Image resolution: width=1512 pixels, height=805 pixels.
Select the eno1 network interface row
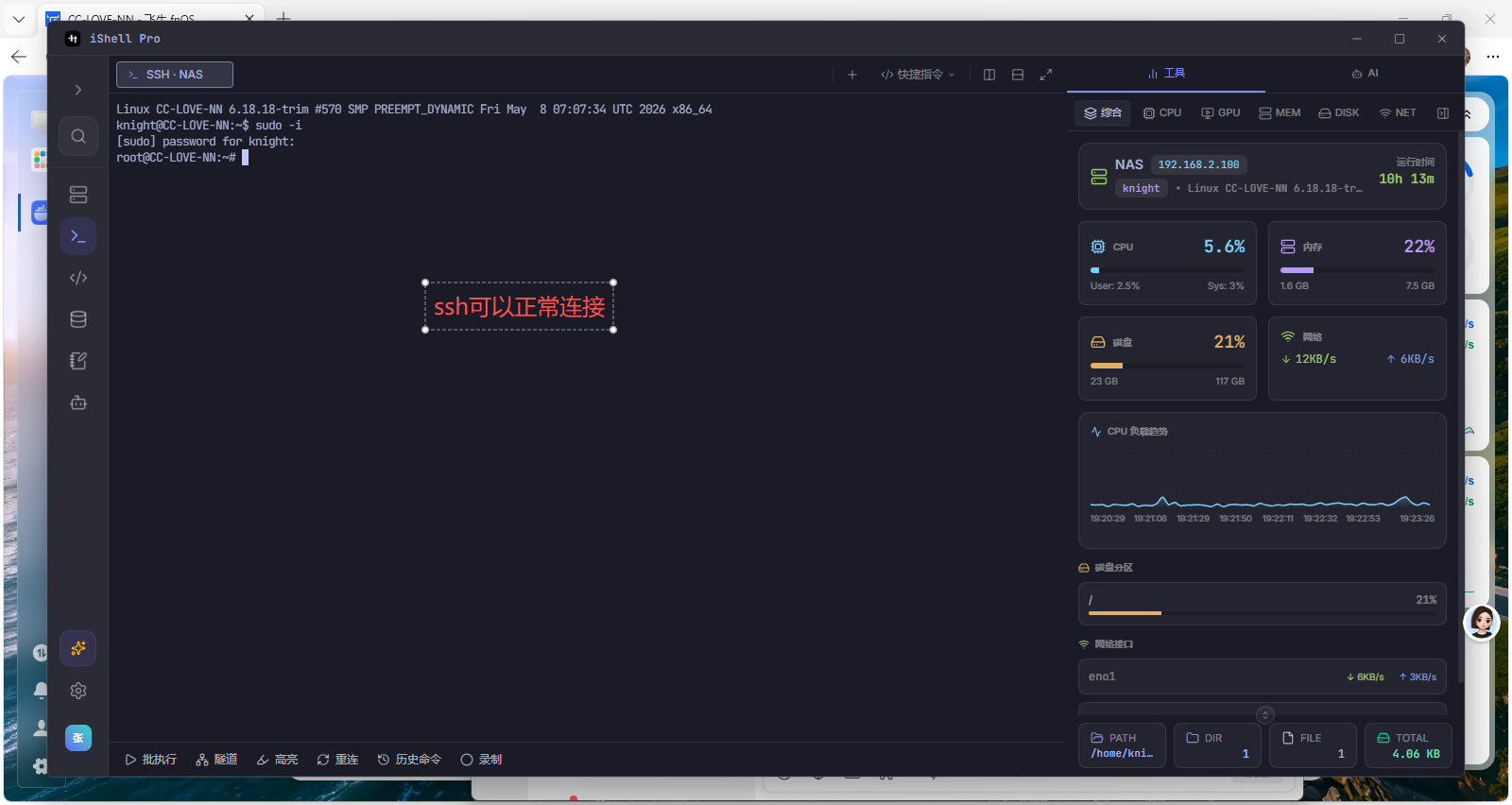[x=1263, y=677]
